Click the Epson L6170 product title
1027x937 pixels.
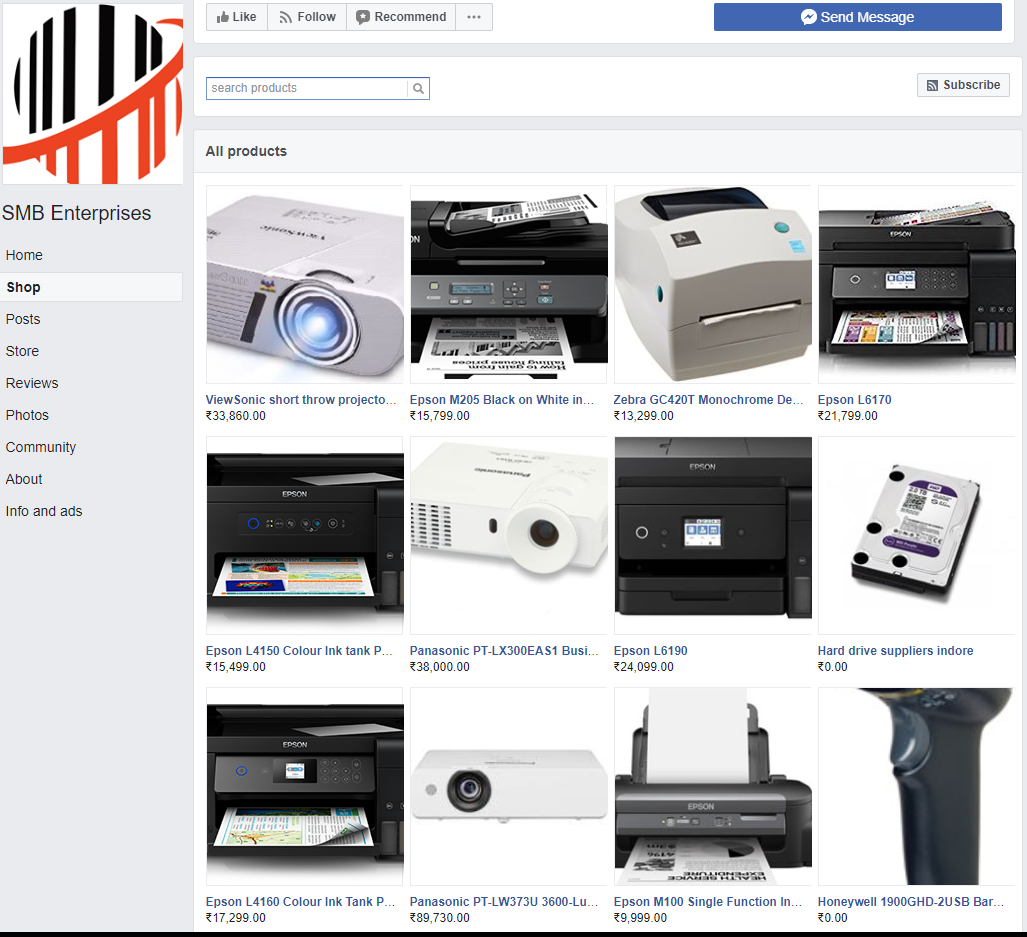point(855,400)
